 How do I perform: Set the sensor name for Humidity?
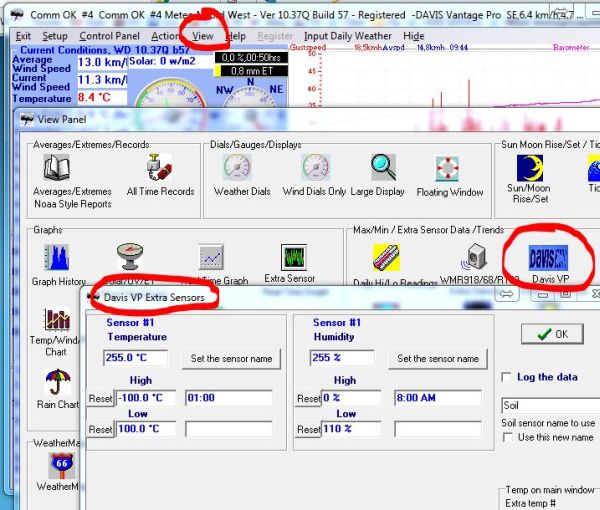(x=438, y=358)
